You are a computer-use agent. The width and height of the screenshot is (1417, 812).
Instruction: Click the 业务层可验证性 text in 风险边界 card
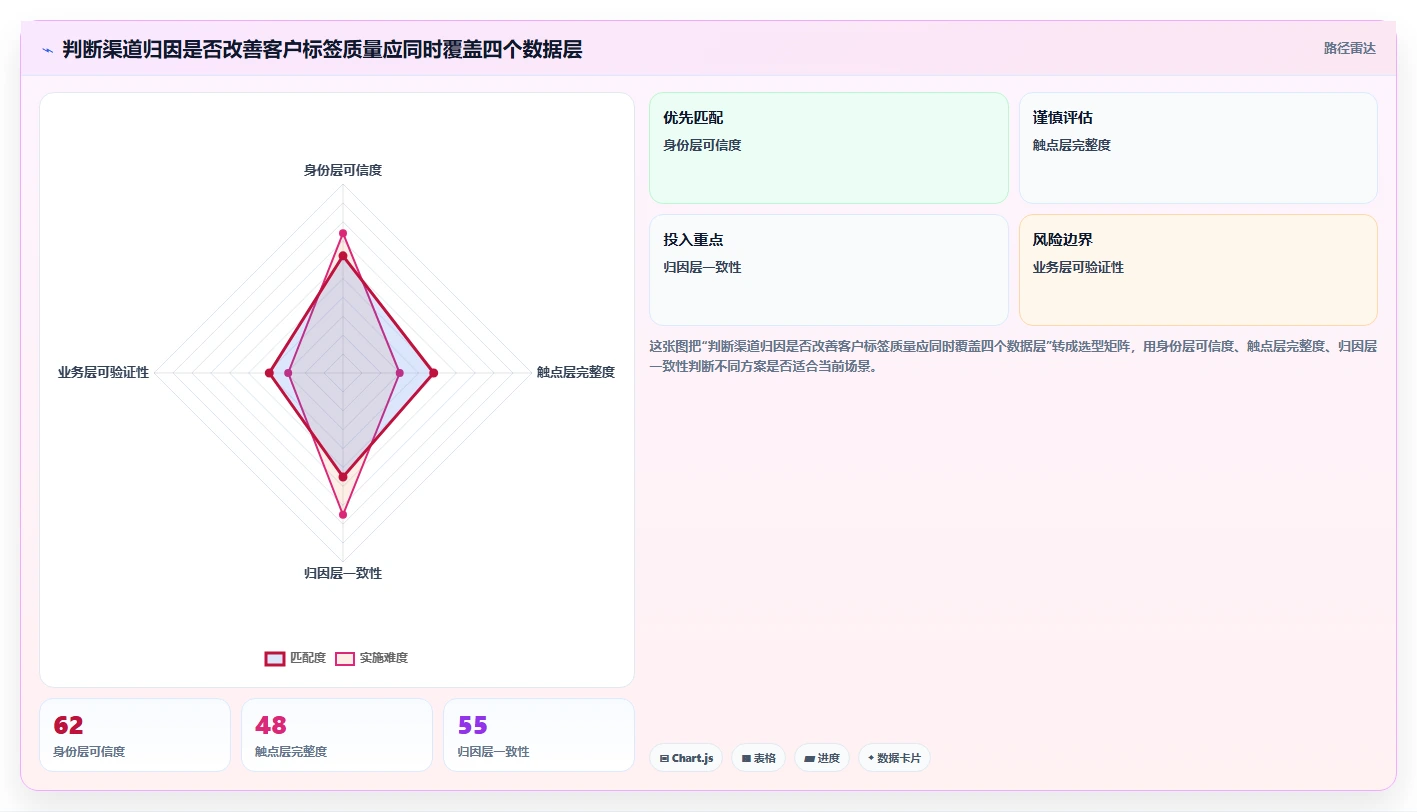click(1078, 267)
